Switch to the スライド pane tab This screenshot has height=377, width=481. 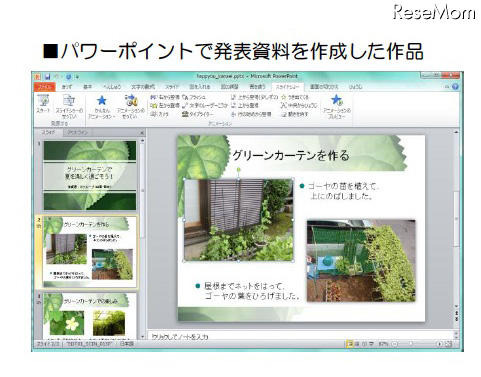48,132
